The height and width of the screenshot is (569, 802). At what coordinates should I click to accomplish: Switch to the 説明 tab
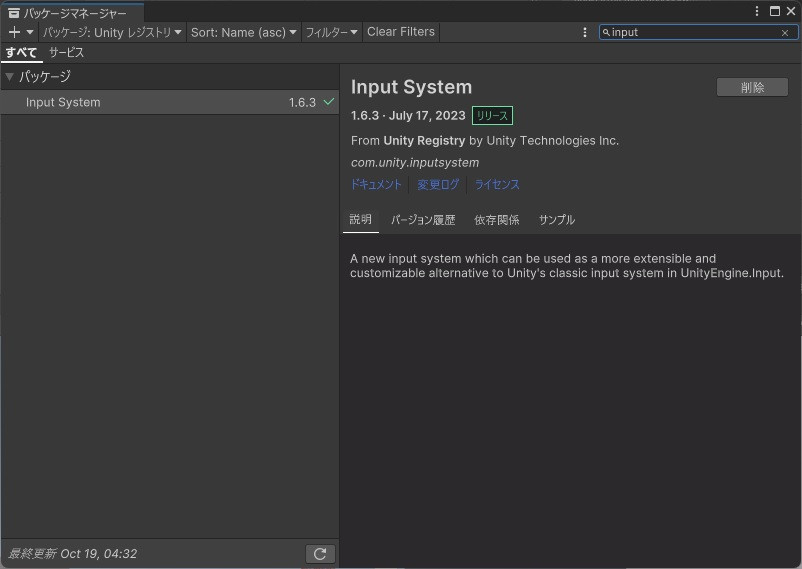click(x=361, y=220)
